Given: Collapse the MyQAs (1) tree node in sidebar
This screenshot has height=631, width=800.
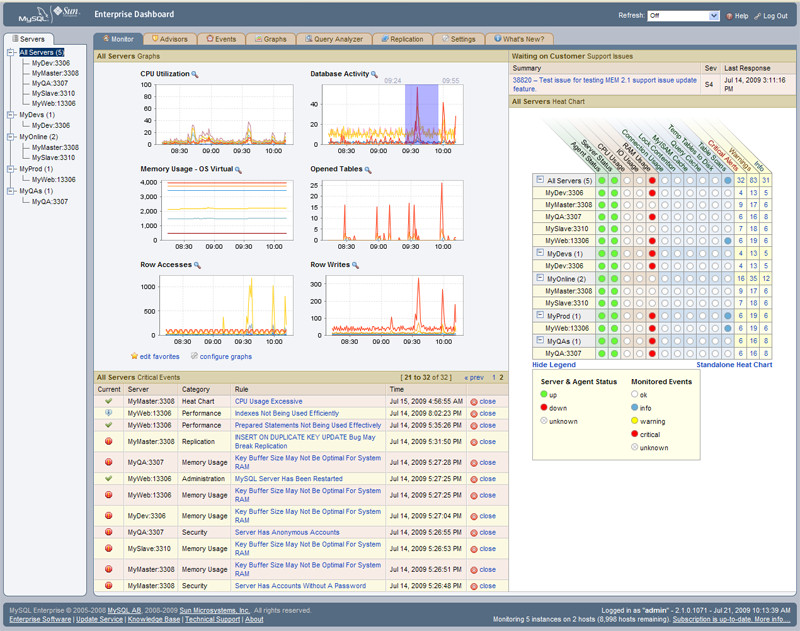Looking at the screenshot, I should 11,191.
